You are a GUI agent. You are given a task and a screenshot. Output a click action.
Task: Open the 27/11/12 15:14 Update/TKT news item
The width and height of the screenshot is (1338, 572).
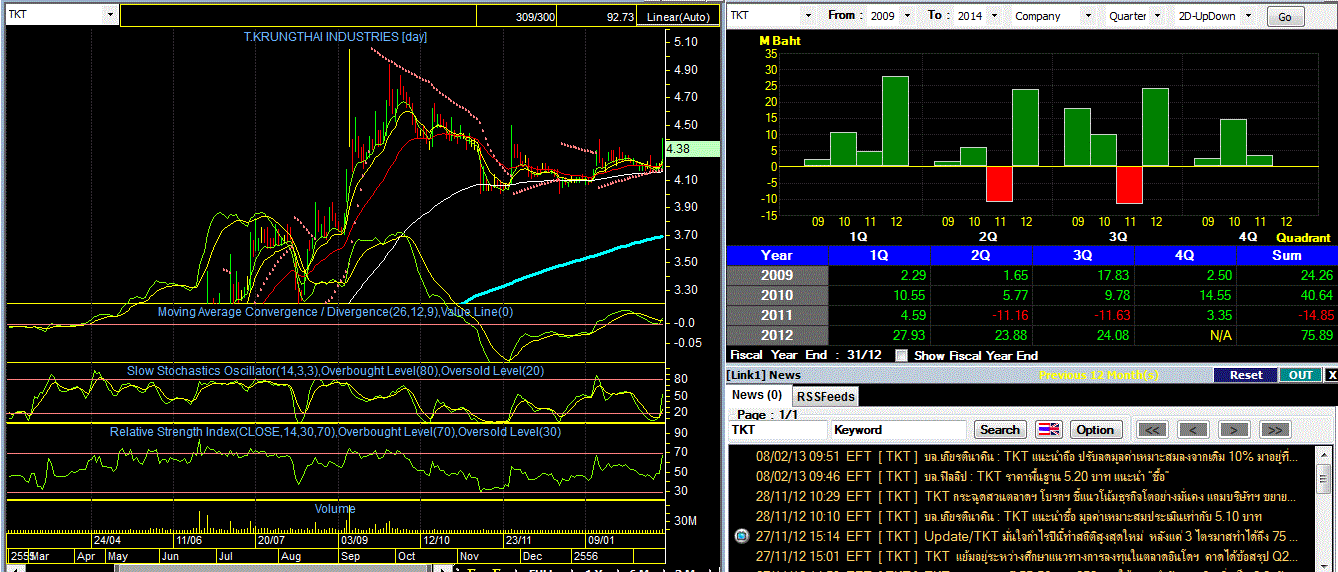(1027, 536)
